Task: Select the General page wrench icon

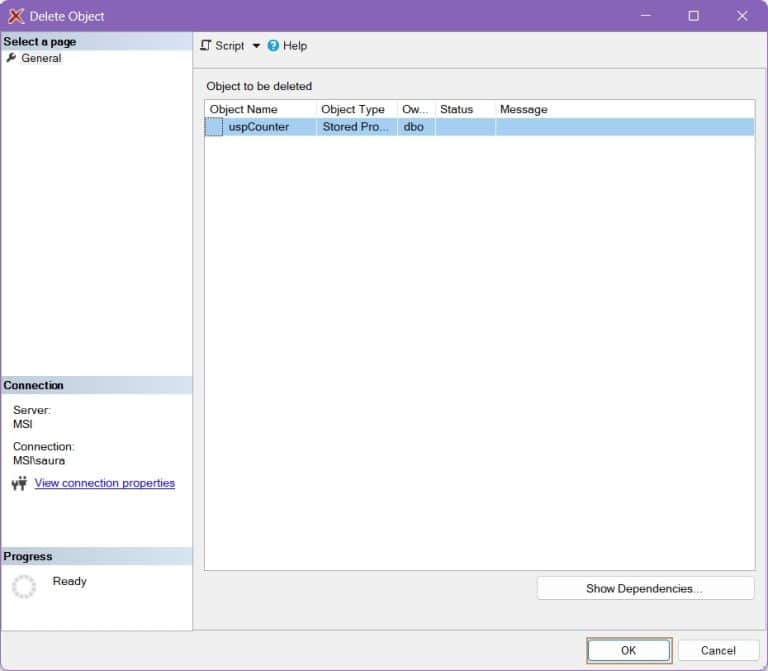Action: coord(11,58)
